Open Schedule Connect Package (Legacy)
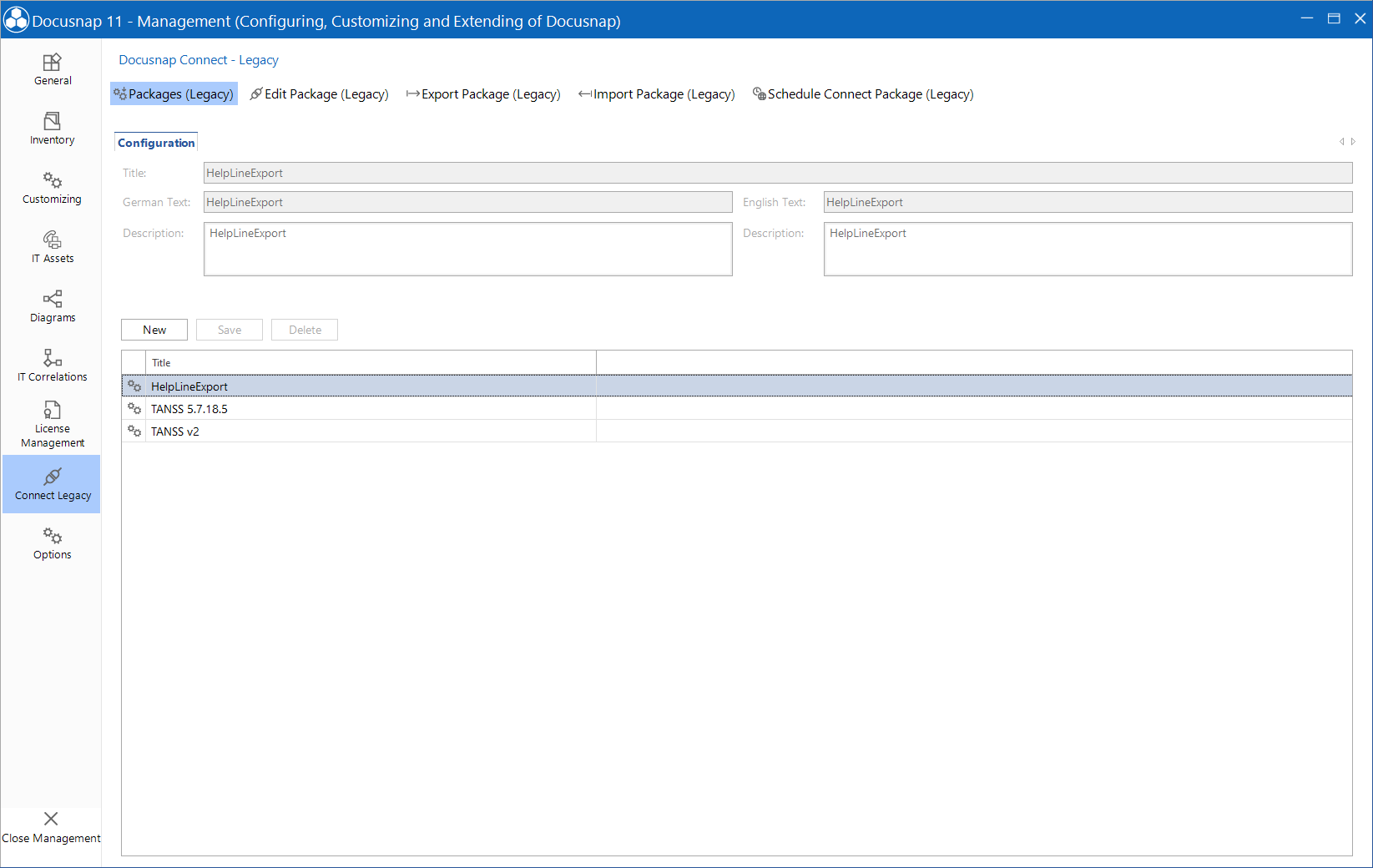The image size is (1373, 868). click(x=864, y=93)
